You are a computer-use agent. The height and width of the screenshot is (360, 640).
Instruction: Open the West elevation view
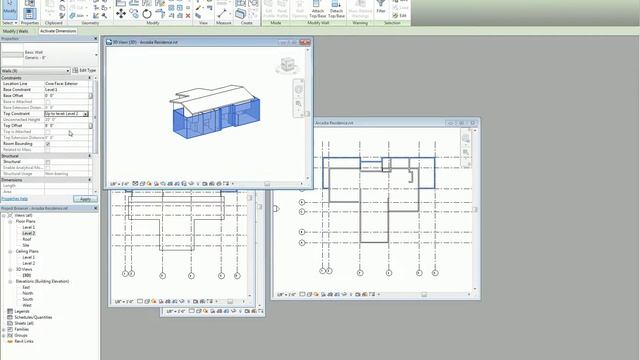27,305
